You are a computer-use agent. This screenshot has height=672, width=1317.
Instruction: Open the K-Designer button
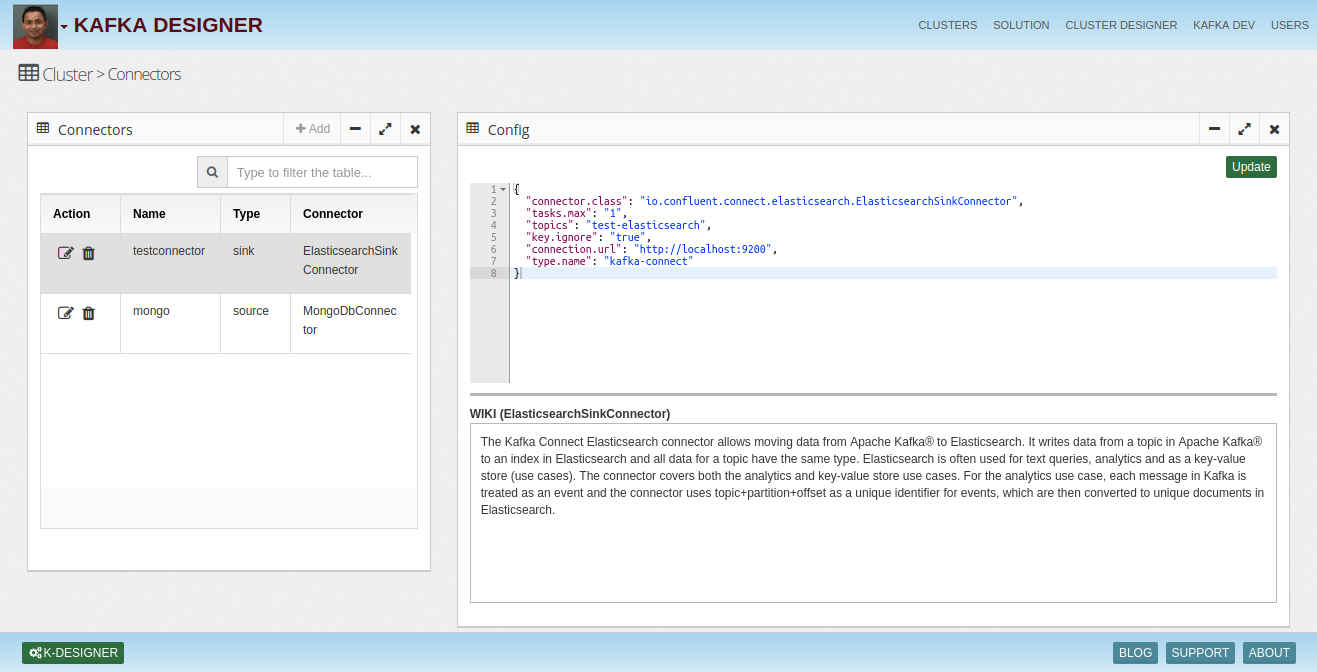[x=73, y=653]
